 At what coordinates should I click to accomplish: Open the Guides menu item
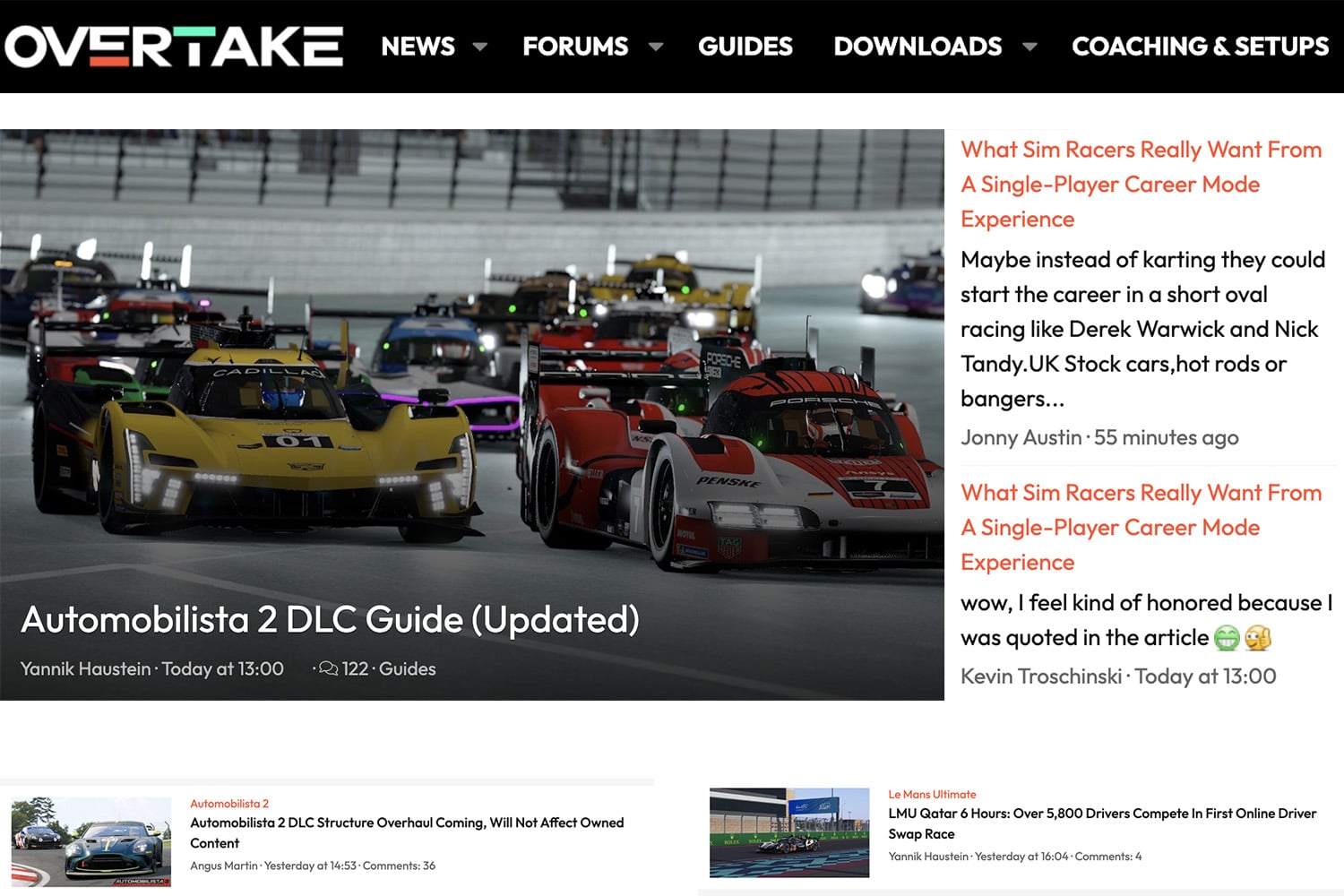[x=745, y=47]
